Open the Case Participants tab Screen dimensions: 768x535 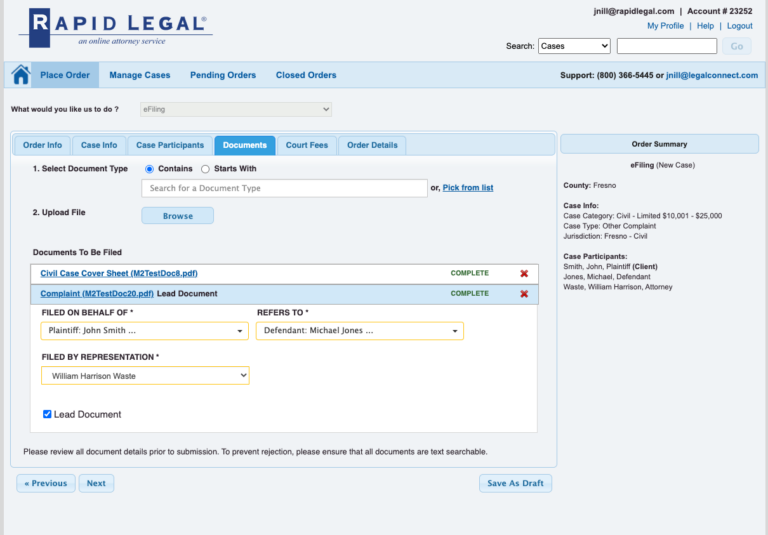tap(170, 145)
